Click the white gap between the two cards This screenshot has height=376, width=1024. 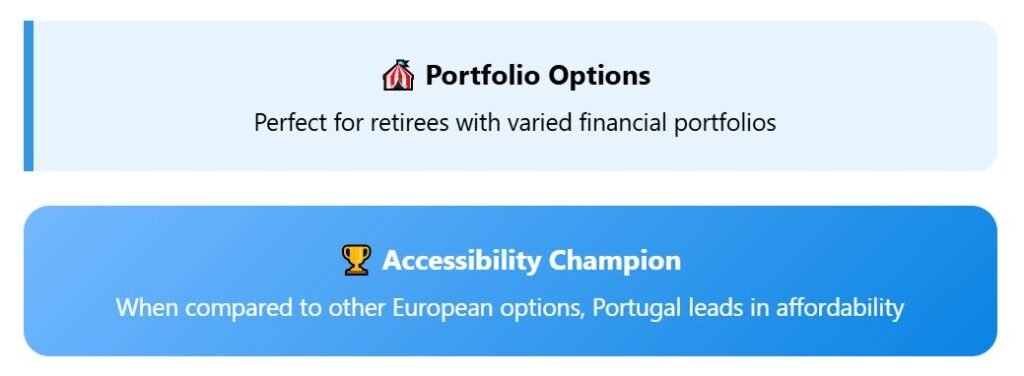[511, 189]
